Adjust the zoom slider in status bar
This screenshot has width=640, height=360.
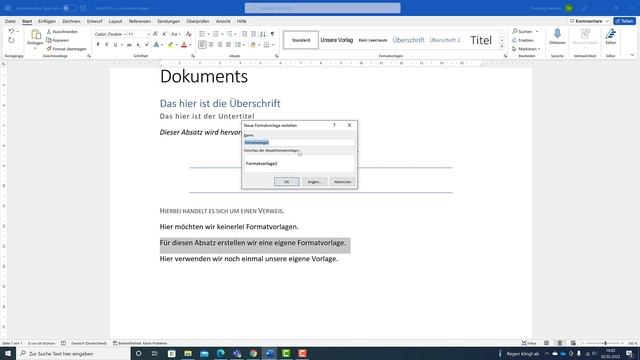coord(605,343)
